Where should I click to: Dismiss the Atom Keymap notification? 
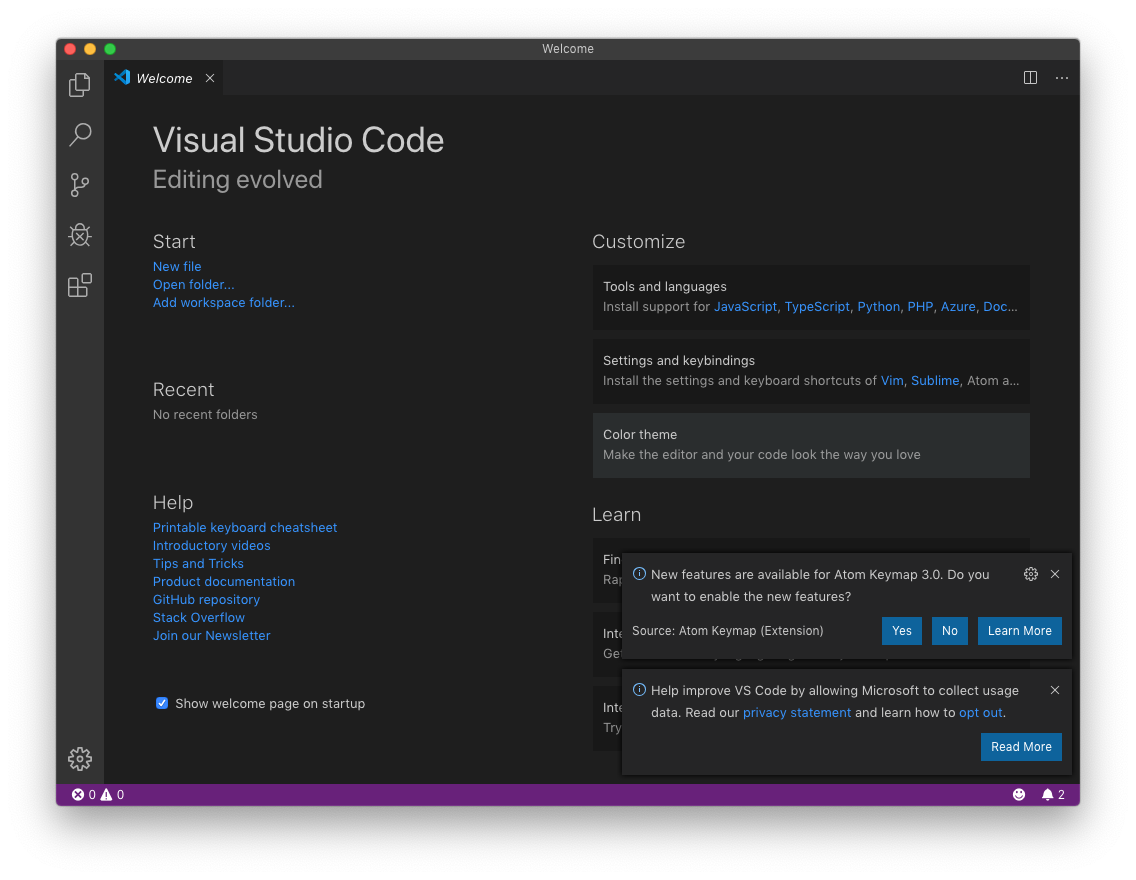pos(1055,574)
